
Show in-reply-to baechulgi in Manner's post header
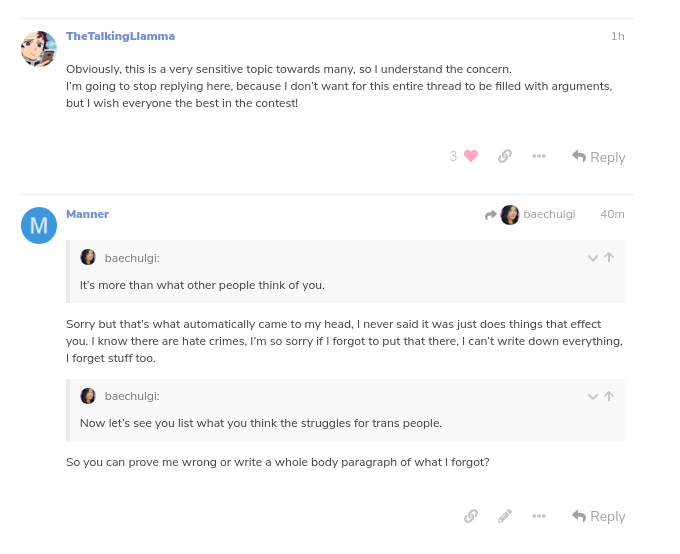[530, 214]
